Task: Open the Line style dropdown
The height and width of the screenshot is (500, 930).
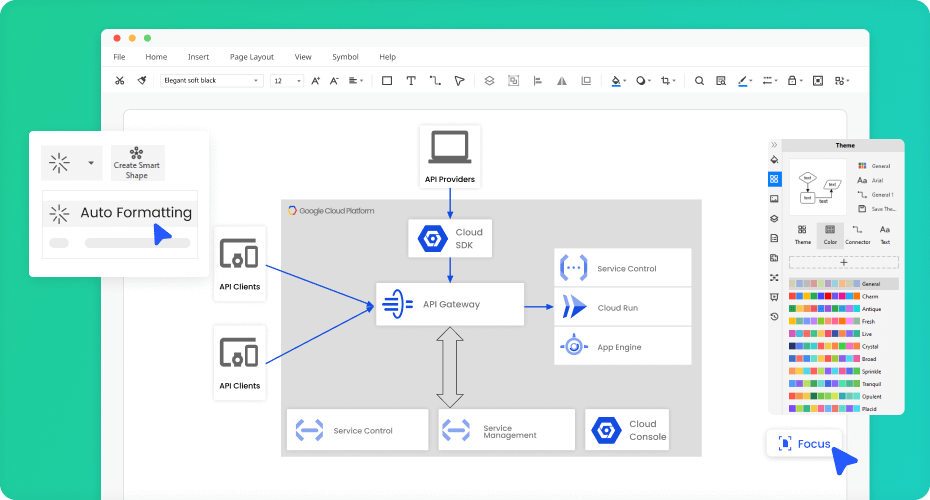Action: click(769, 81)
